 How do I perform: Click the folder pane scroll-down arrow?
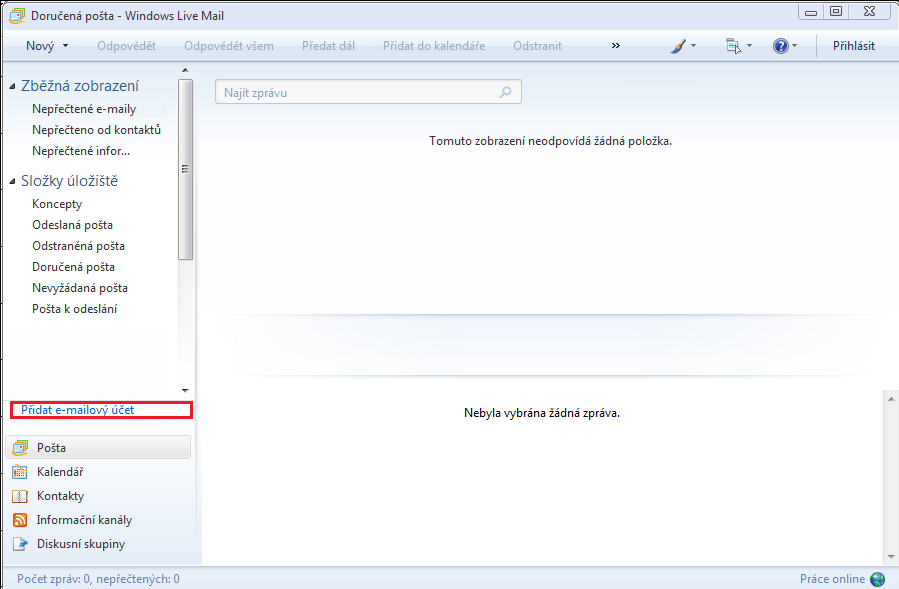coord(185,391)
